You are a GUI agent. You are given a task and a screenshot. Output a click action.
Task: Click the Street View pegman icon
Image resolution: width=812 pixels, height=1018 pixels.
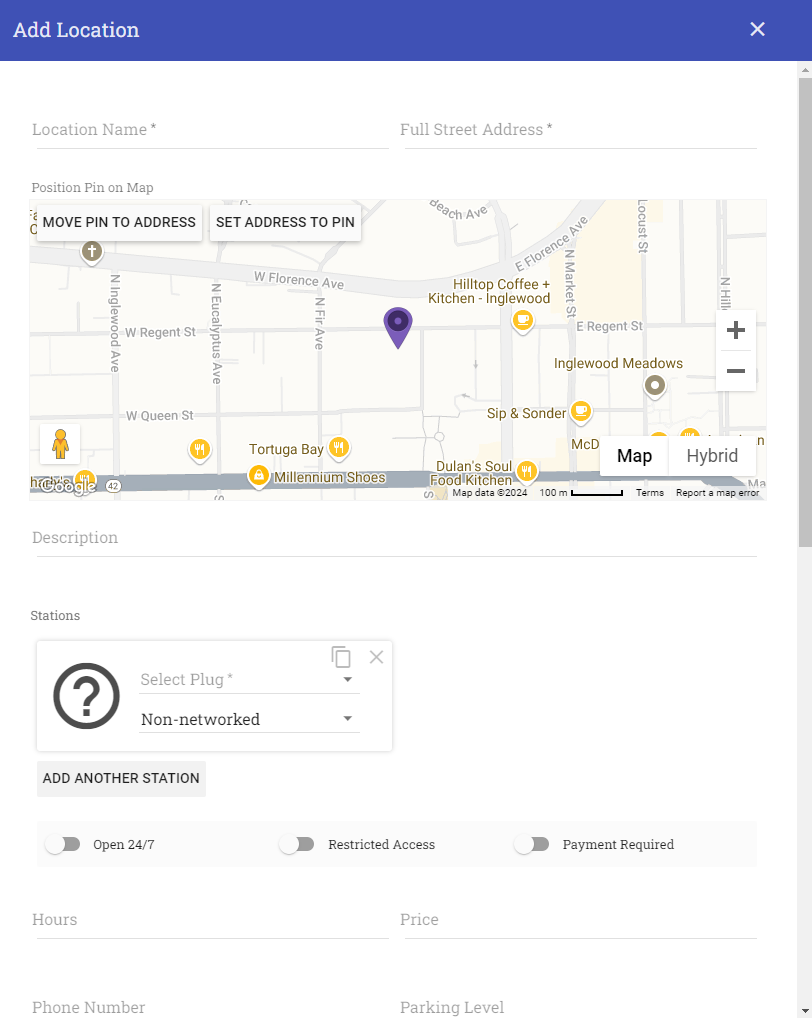pyautogui.click(x=60, y=443)
